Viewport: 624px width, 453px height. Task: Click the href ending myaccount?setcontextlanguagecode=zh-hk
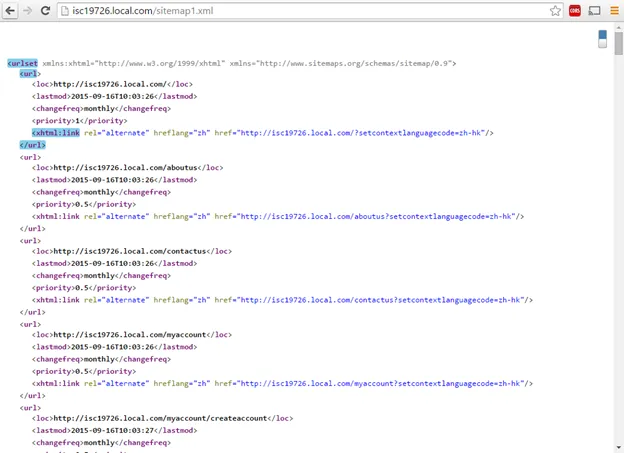point(380,384)
